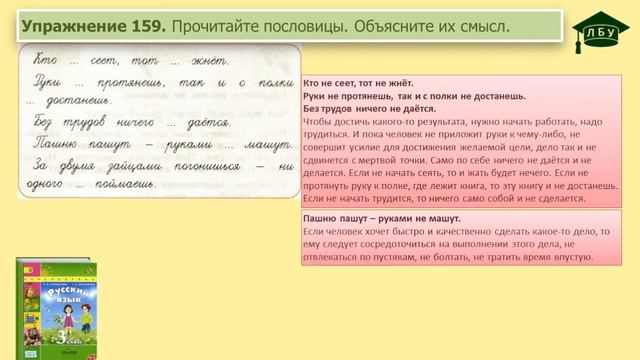Click the bold answer 'Руки не протянешь, так и с полки не достанешь.'
The height and width of the screenshot is (360, 640).
point(414,96)
